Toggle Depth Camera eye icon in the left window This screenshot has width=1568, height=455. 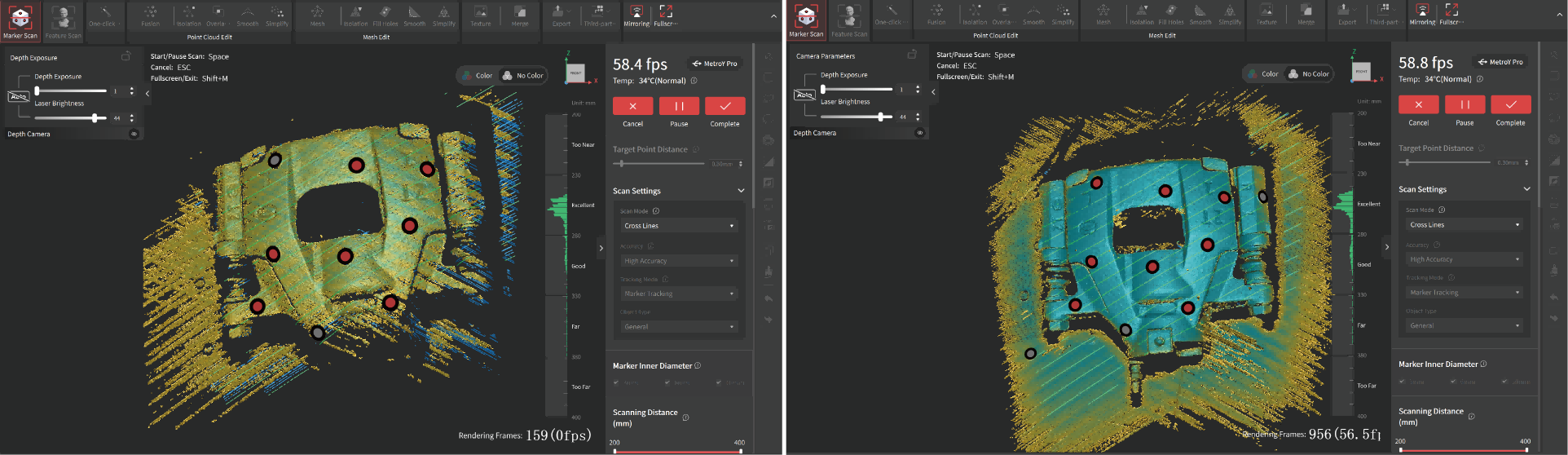tap(134, 134)
